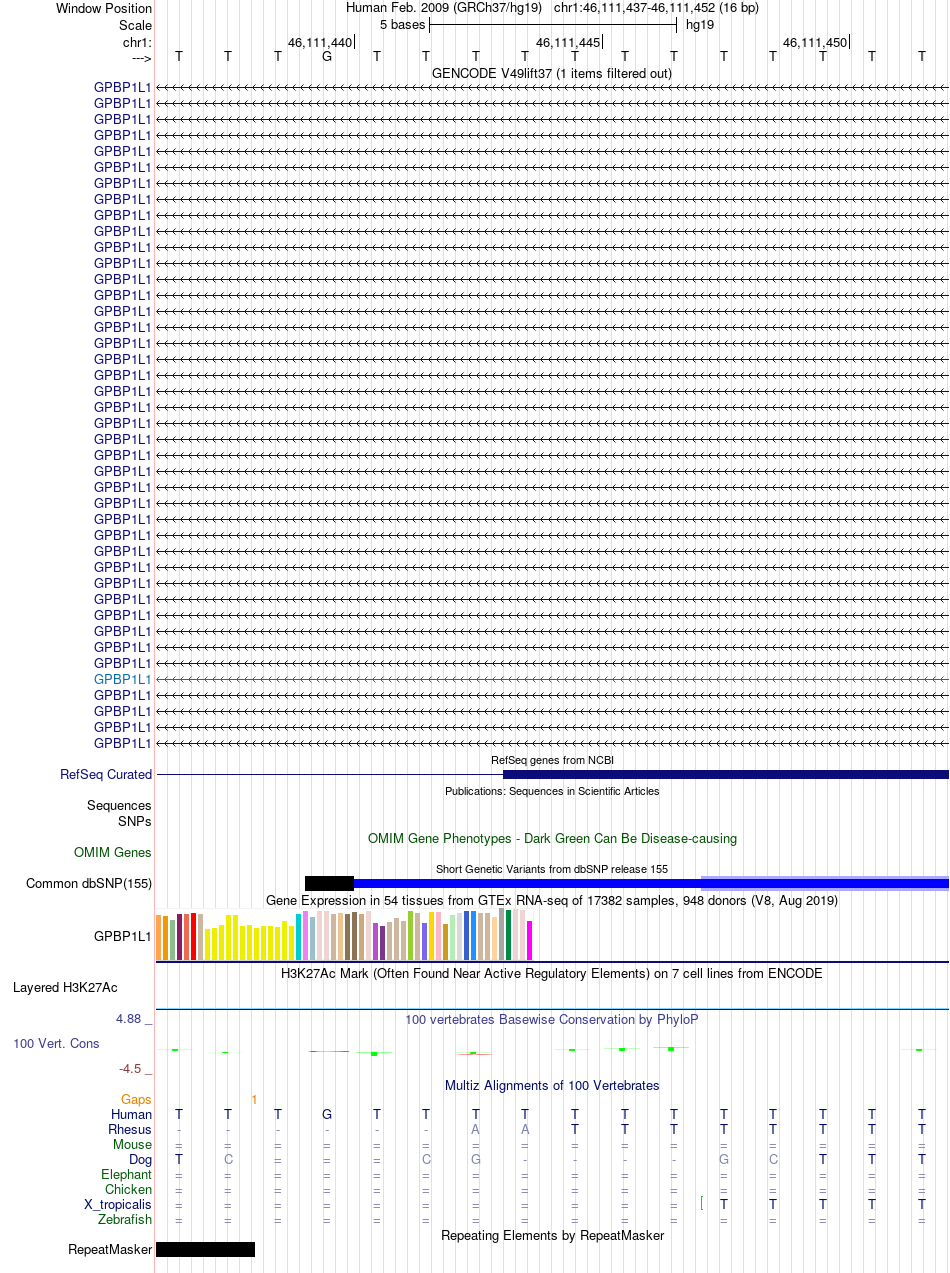The height and width of the screenshot is (1273, 950).
Task: Click the 'hg19' label right of scale bar
Action: click(x=700, y=25)
